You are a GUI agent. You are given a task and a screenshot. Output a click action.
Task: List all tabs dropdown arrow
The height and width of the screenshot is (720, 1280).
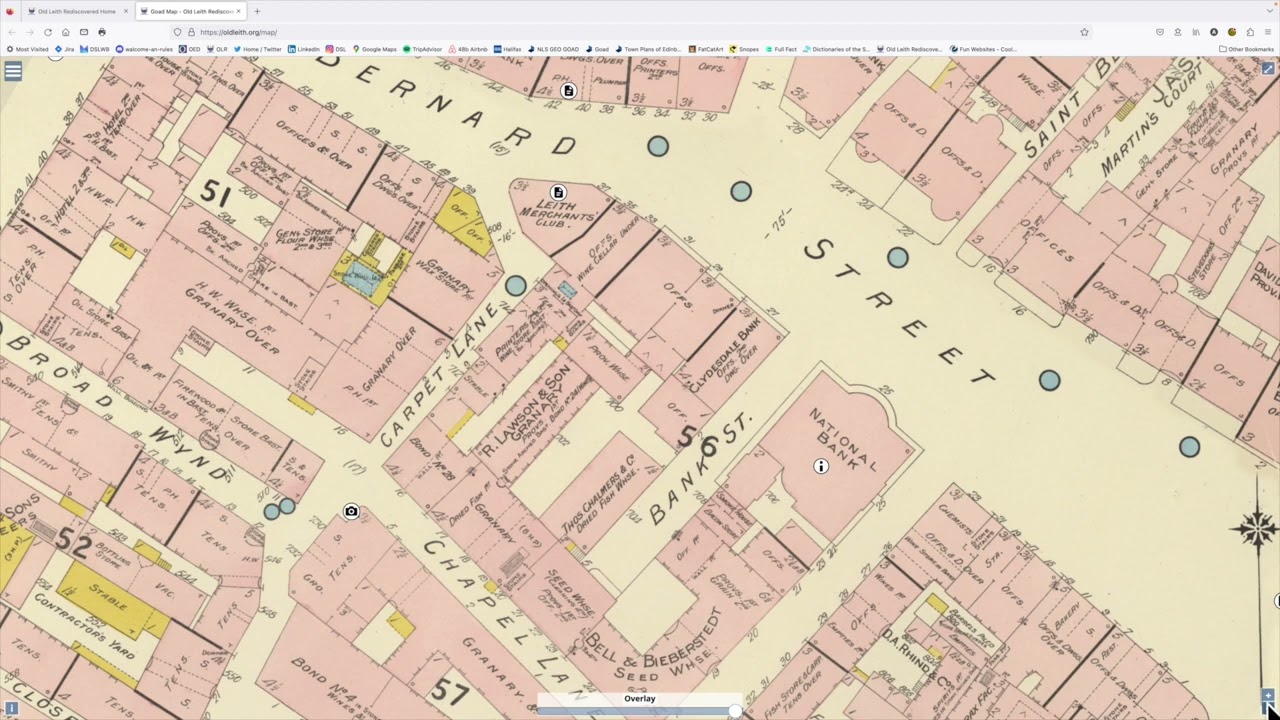[1268, 11]
